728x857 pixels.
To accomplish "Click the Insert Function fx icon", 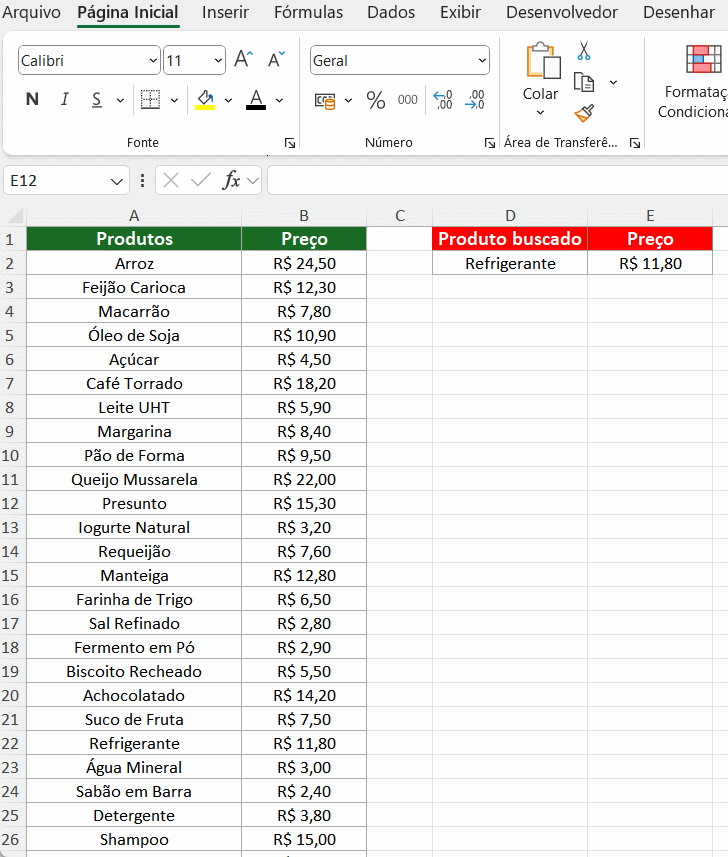I will click(232, 180).
